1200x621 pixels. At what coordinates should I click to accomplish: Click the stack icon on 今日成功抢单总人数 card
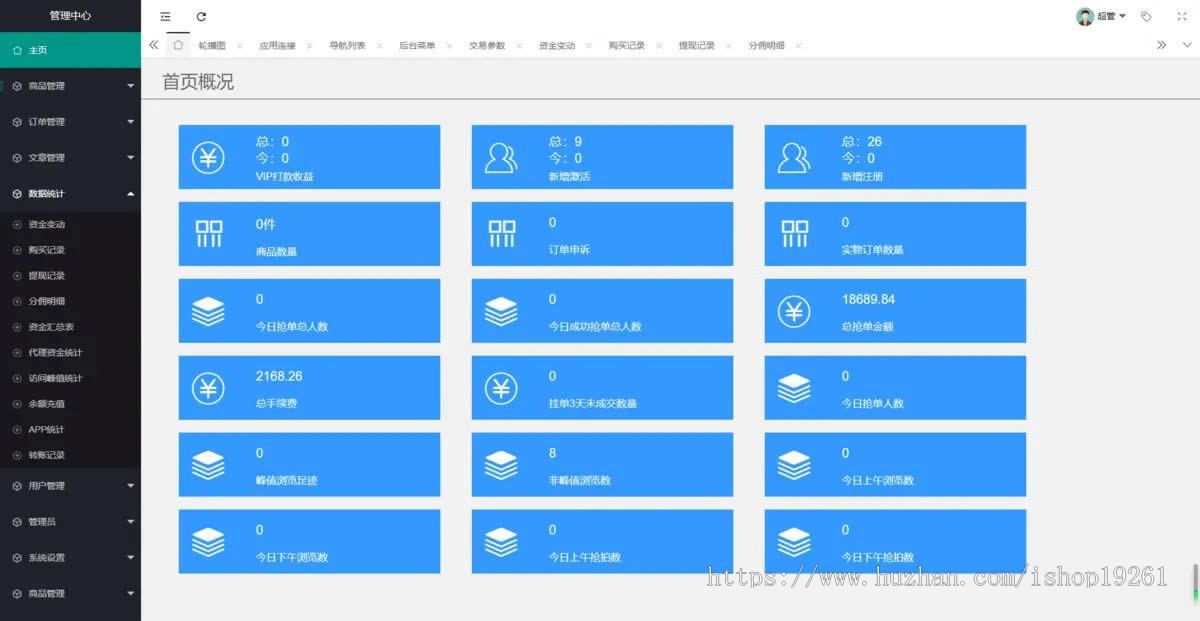(501, 311)
